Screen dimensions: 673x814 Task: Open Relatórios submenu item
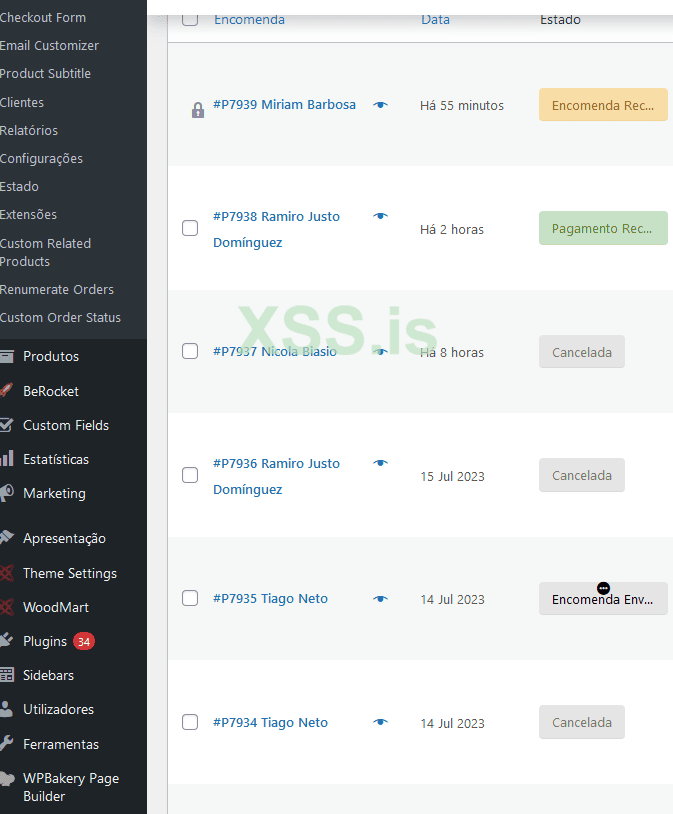(29, 130)
